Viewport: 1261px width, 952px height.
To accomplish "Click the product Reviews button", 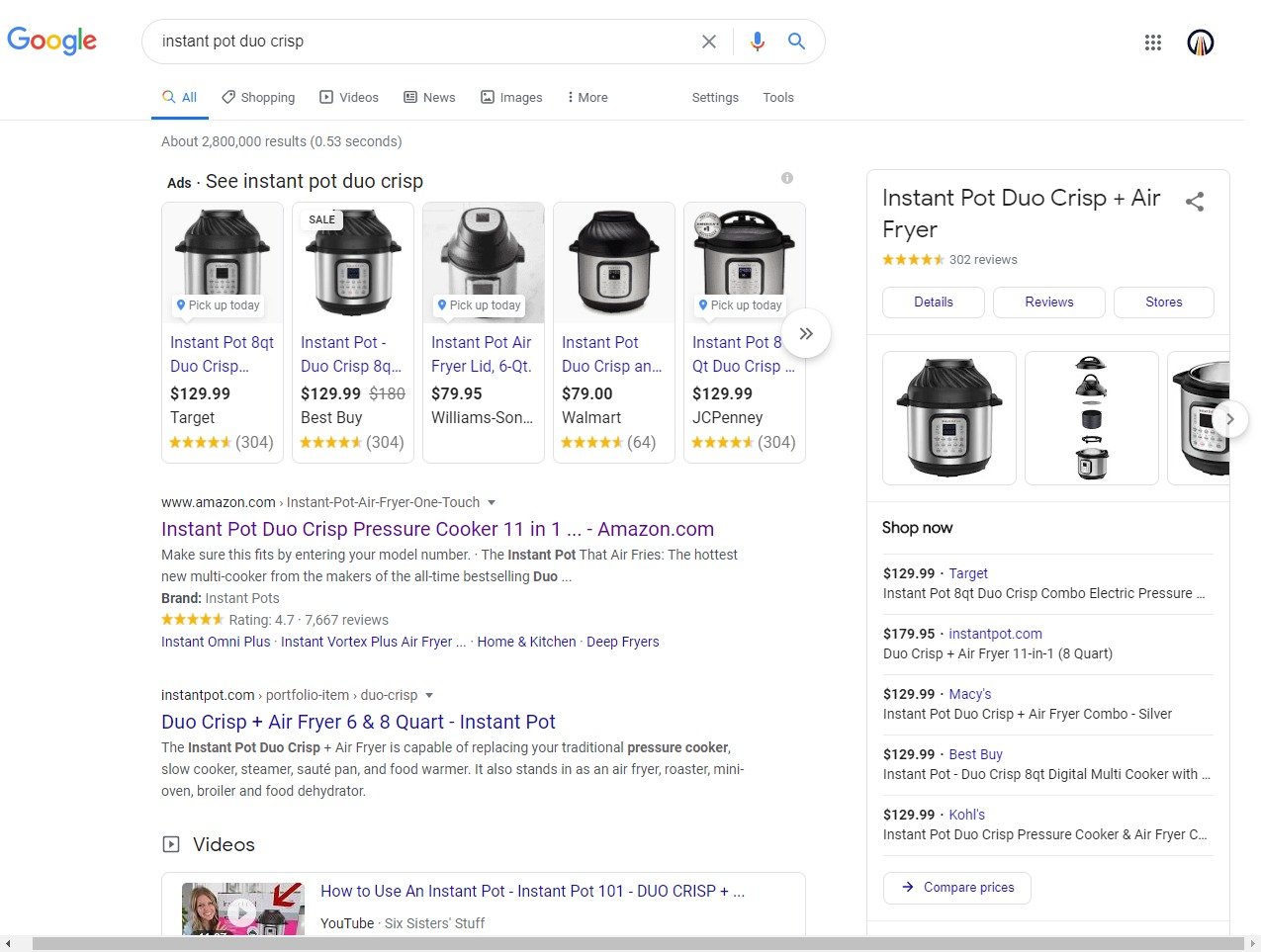I will point(1049,303).
